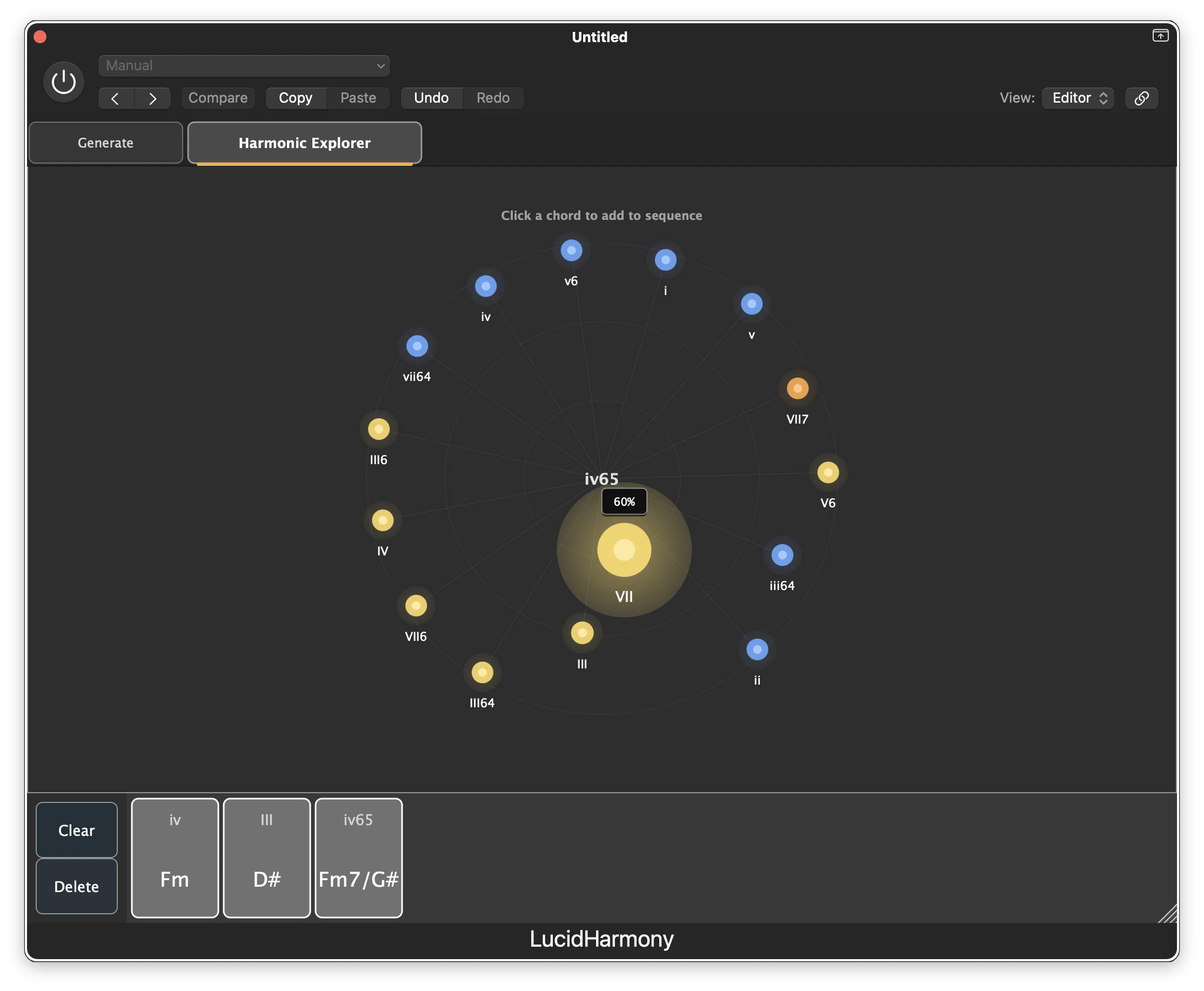Add the III6 chord node
Viewport: 1204px width, 991px height.
click(x=379, y=429)
